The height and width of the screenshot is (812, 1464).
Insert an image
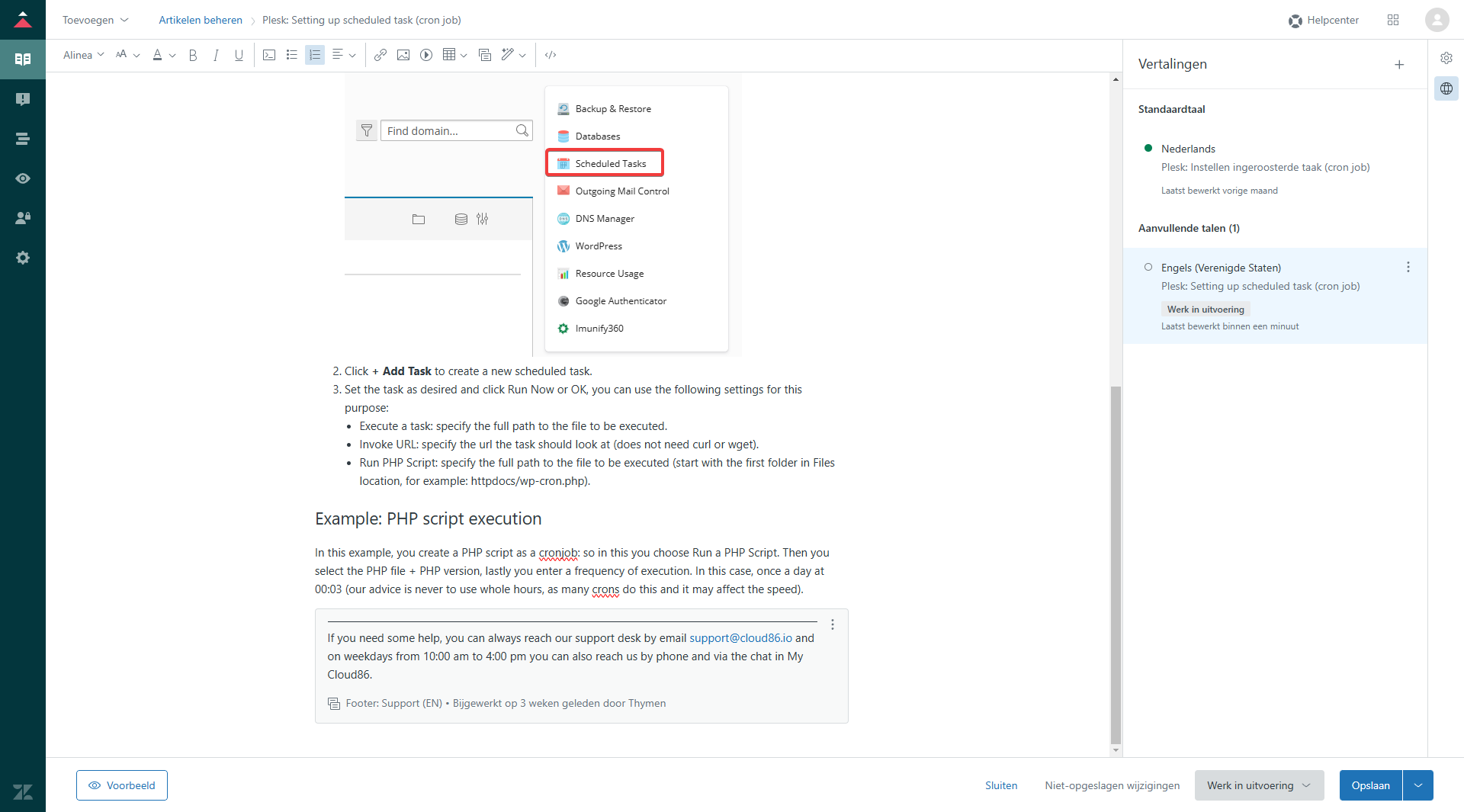pos(403,55)
